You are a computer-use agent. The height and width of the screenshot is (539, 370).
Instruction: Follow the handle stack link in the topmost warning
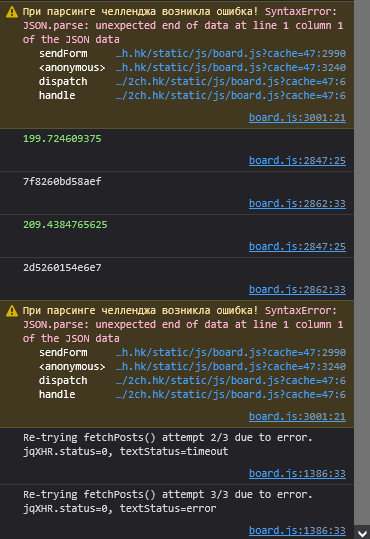point(231,96)
